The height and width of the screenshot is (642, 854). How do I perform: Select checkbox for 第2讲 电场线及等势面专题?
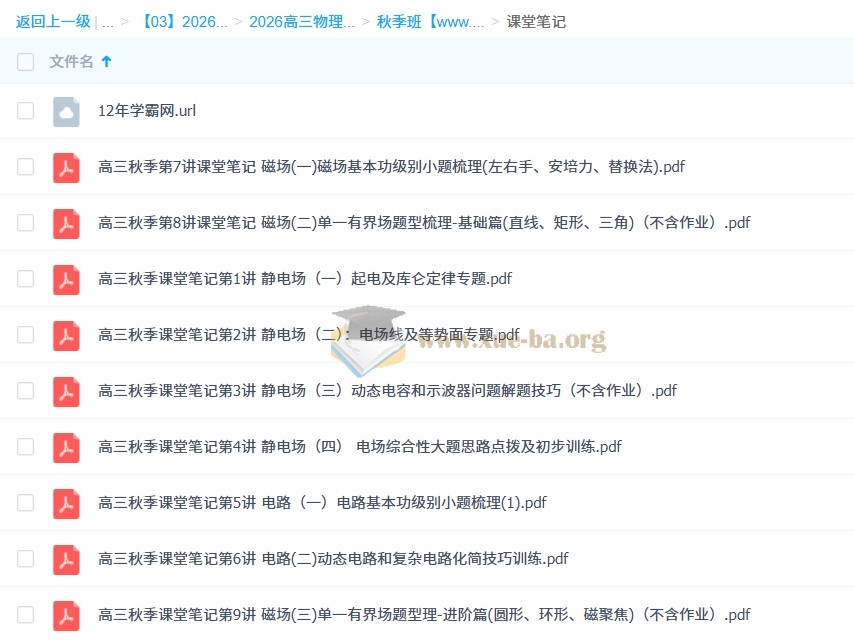pyautogui.click(x=25, y=335)
